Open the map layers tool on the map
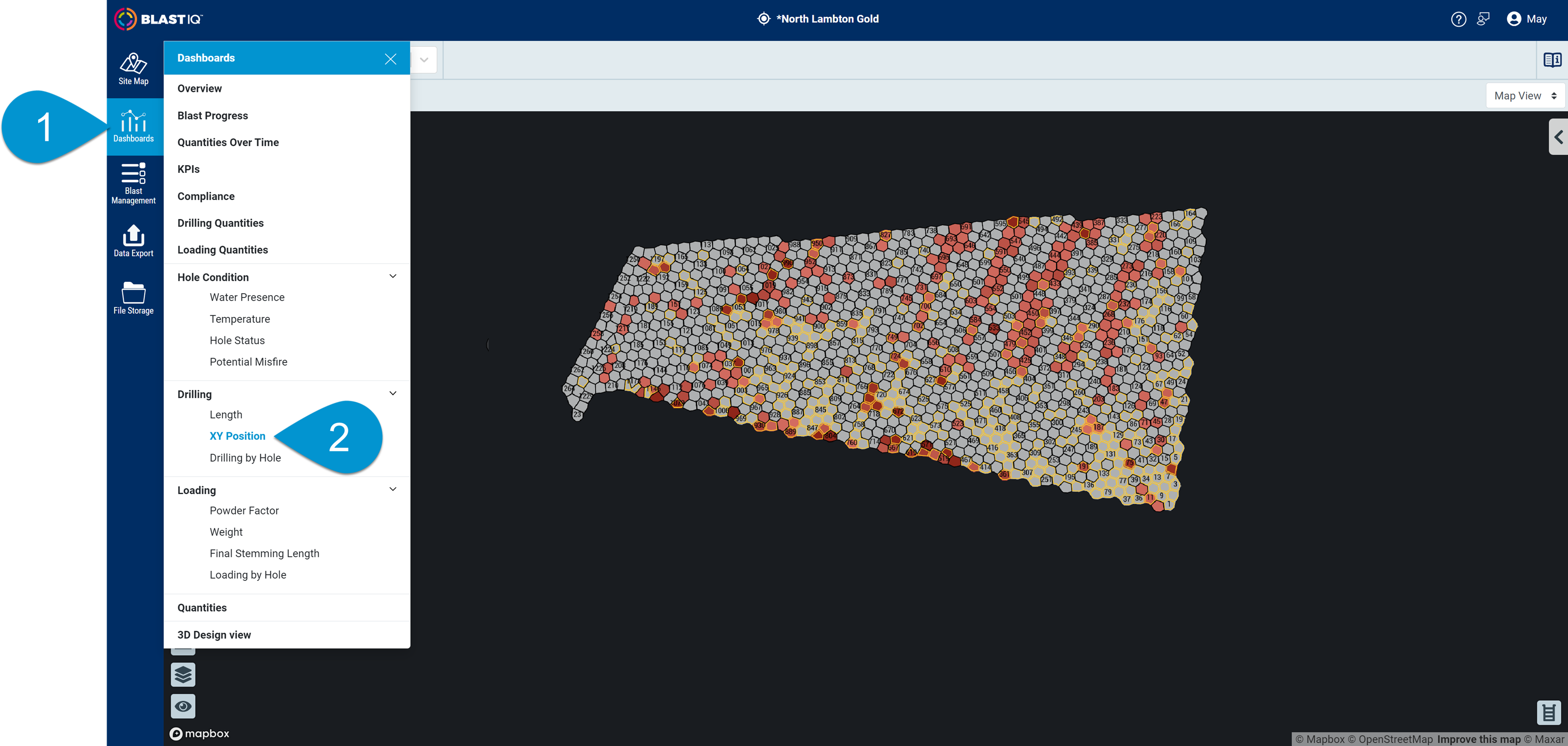Viewport: 1568px width, 746px height. tap(183, 674)
